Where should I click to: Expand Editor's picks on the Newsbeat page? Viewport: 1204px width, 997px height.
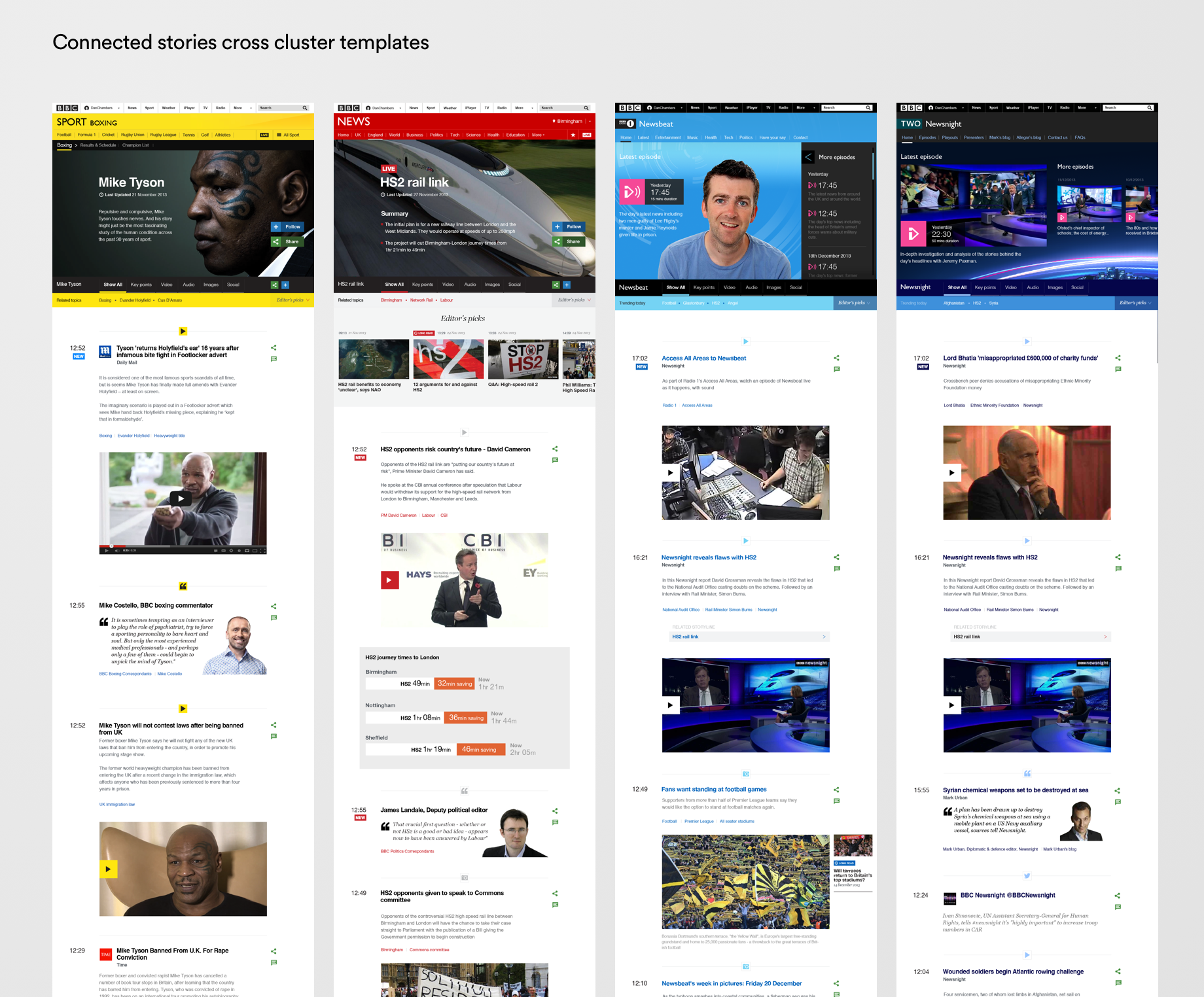click(855, 303)
